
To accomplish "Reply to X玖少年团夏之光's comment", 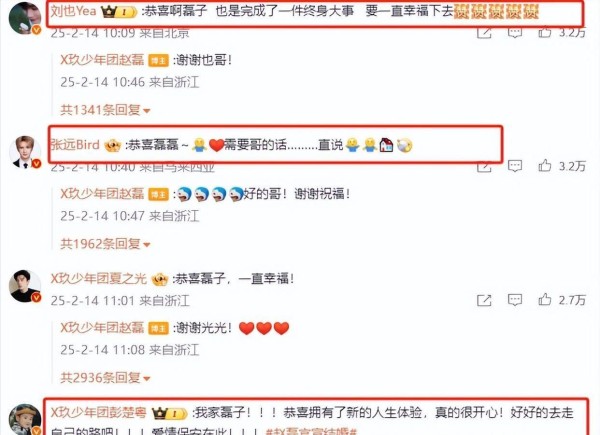I will pos(515,300).
